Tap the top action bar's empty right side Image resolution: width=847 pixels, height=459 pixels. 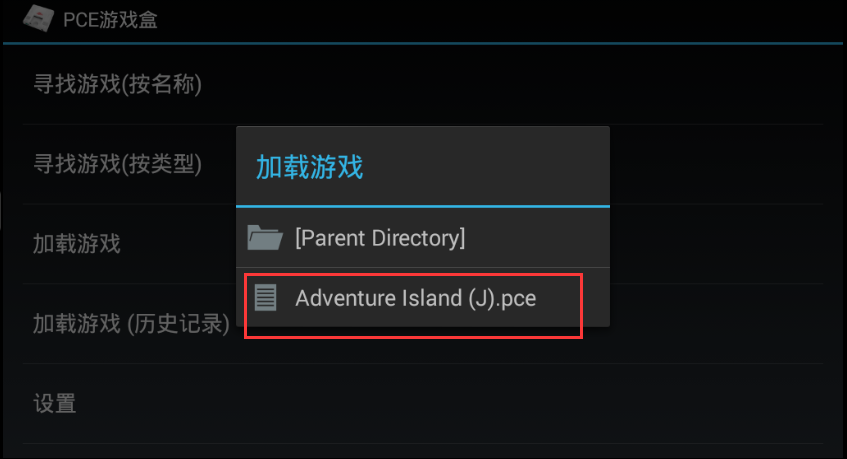pos(502,21)
